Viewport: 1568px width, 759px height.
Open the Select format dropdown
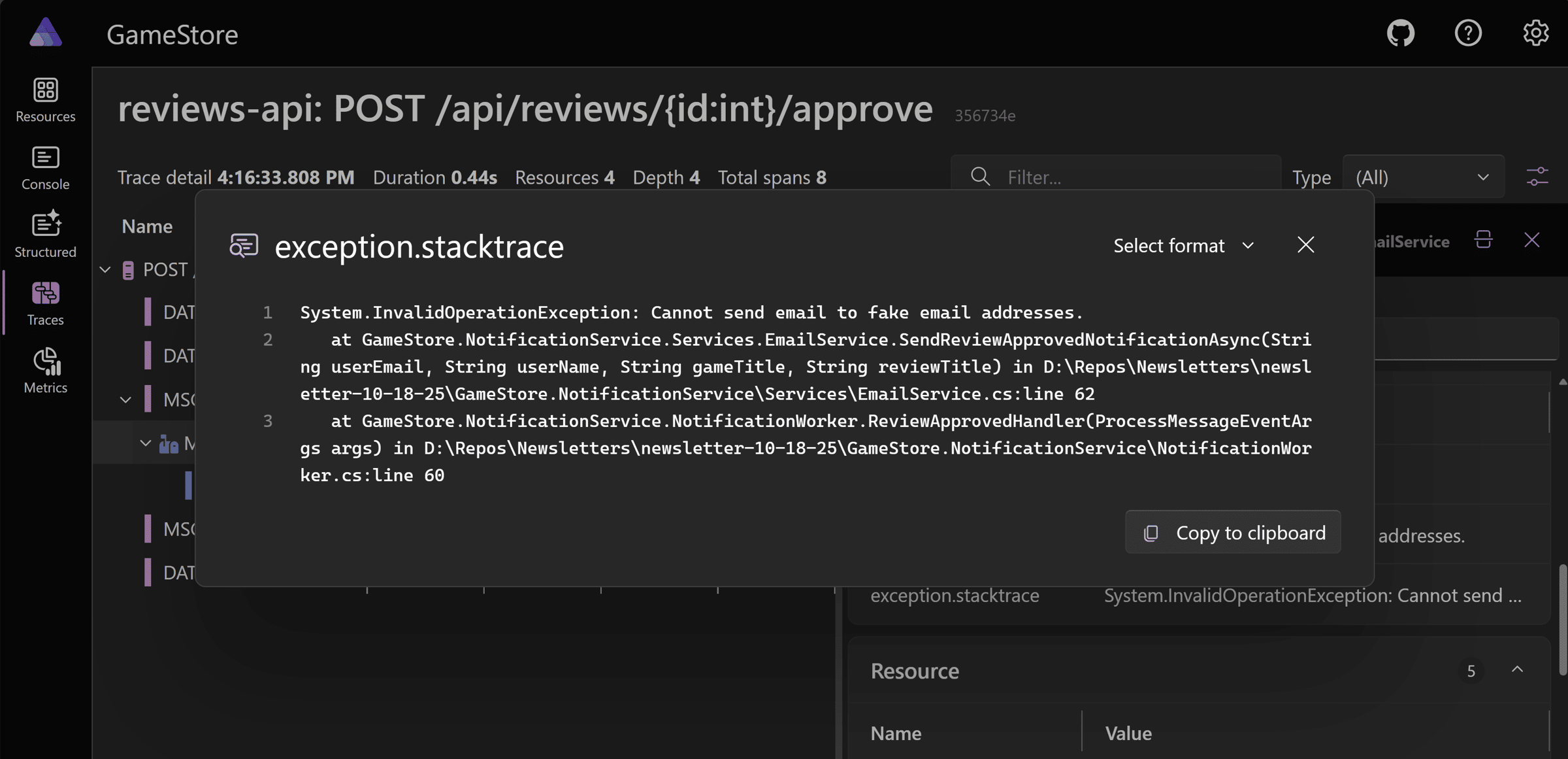click(1183, 246)
